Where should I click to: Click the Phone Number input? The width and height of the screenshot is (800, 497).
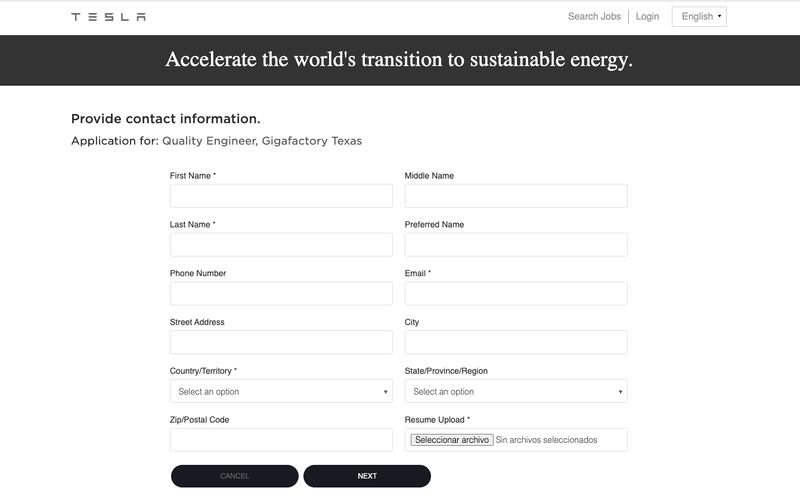tap(281, 293)
